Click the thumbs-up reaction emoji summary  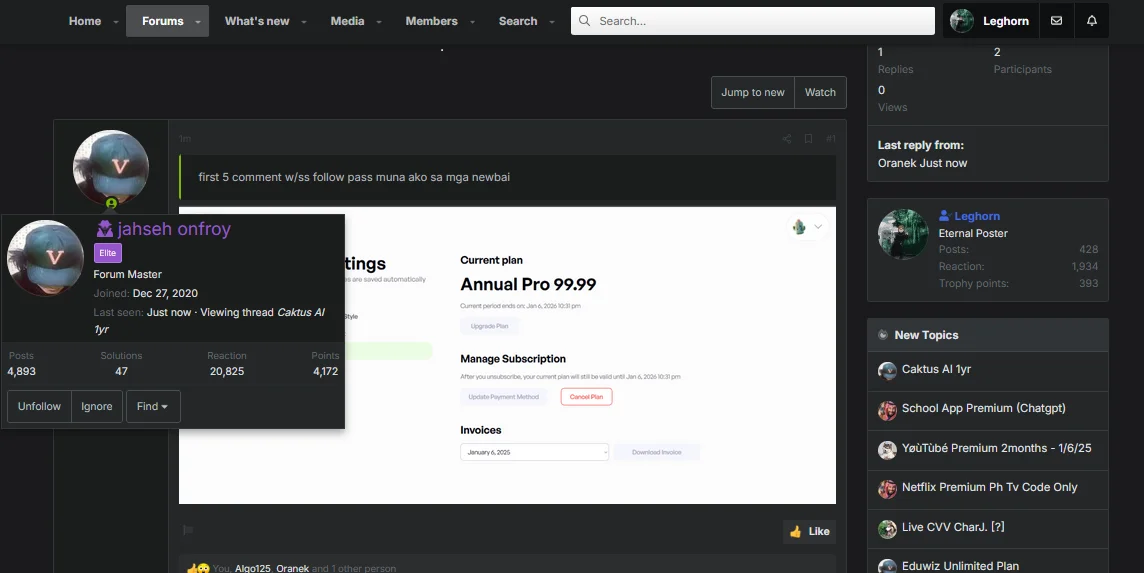pos(198,568)
